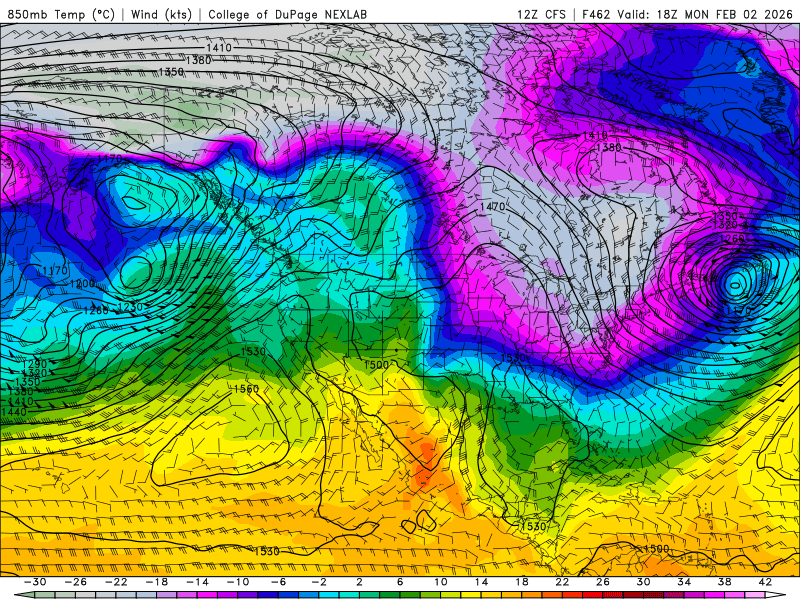The image size is (800, 600).
Task: Click 'Valid: 18Z MON FEB 02 2026' text
Action: tap(705, 14)
